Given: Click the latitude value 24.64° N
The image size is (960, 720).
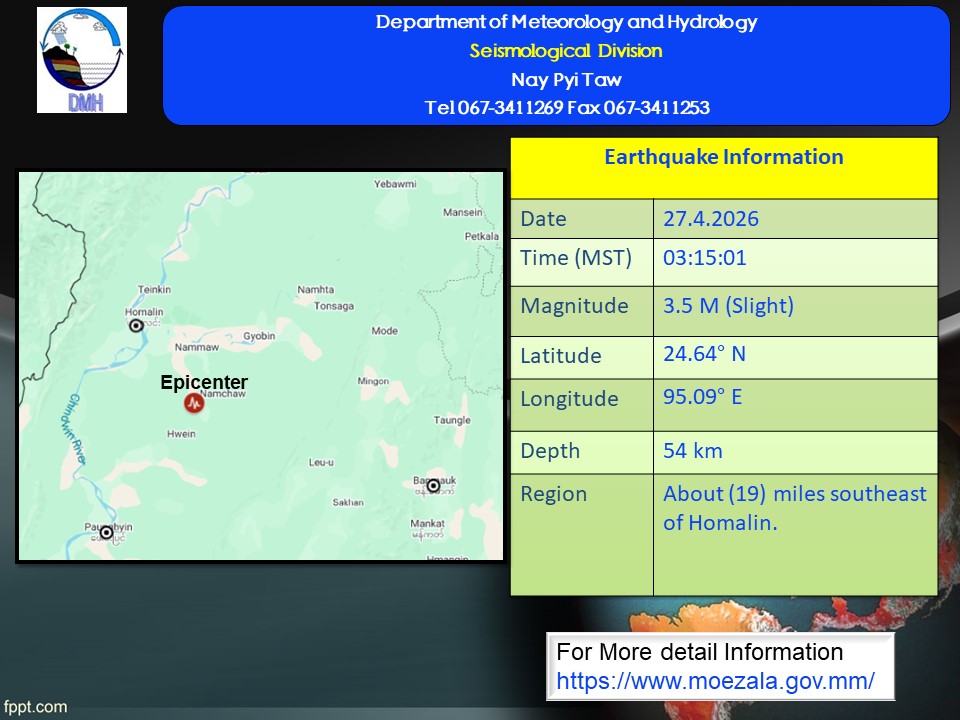Looking at the screenshot, I should (704, 354).
